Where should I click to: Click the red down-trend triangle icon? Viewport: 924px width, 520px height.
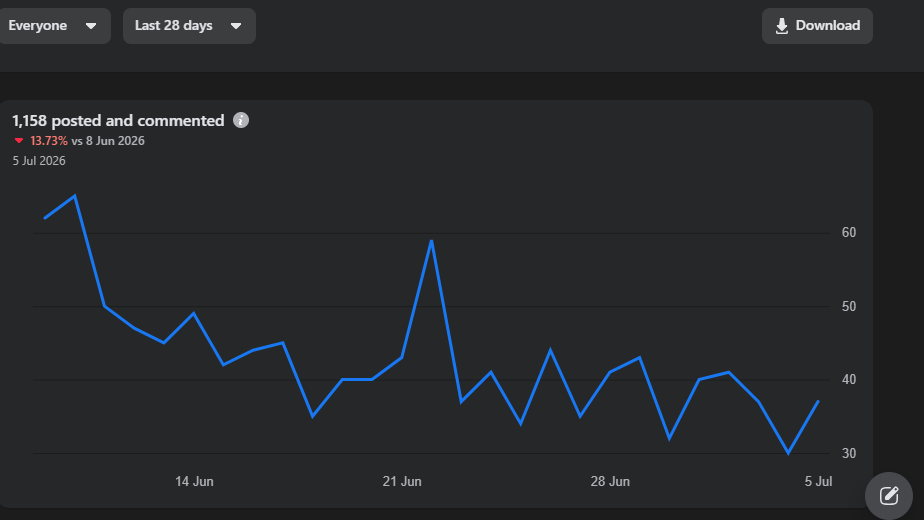[x=19, y=141]
